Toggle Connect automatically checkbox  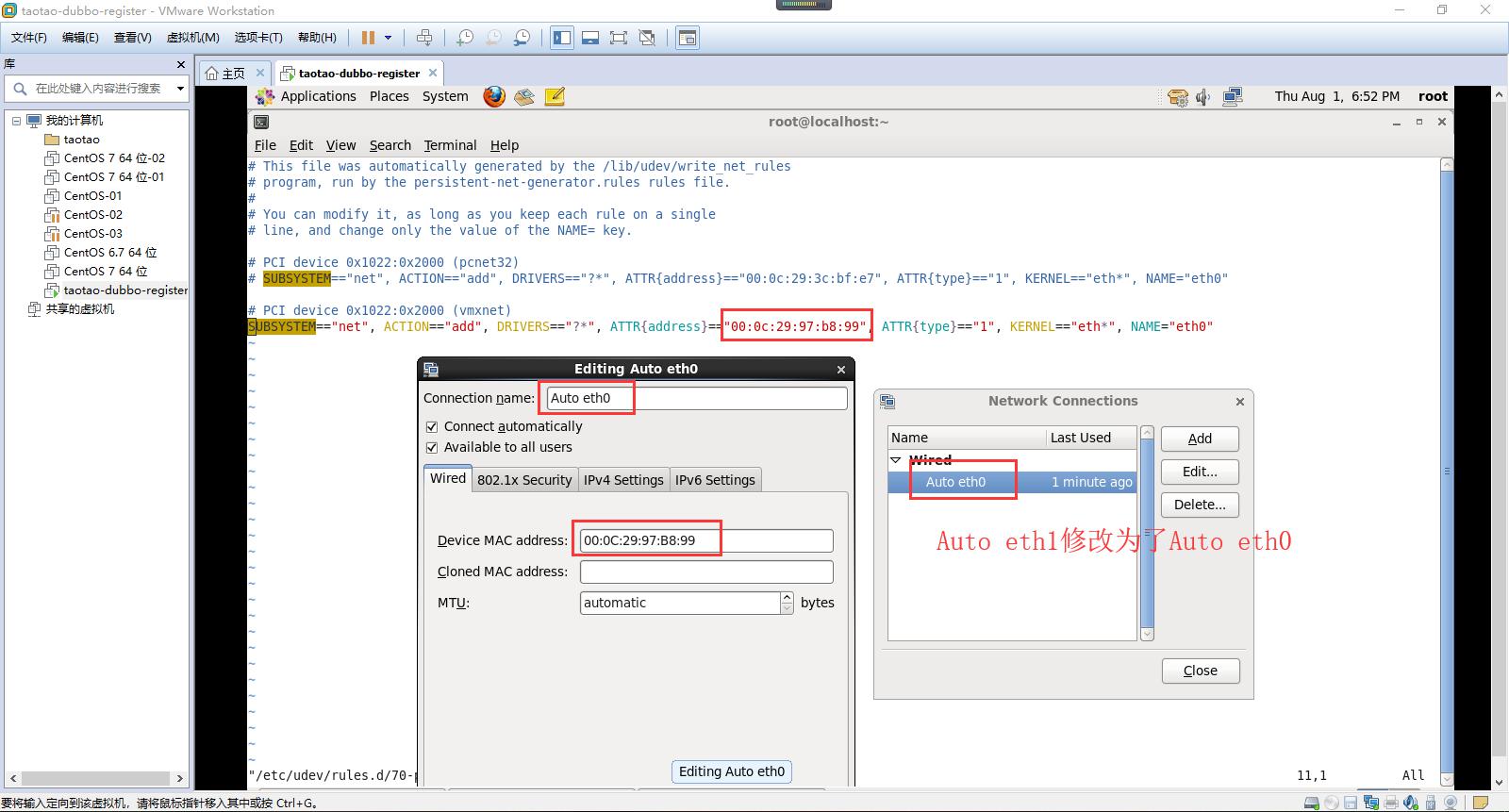point(432,427)
